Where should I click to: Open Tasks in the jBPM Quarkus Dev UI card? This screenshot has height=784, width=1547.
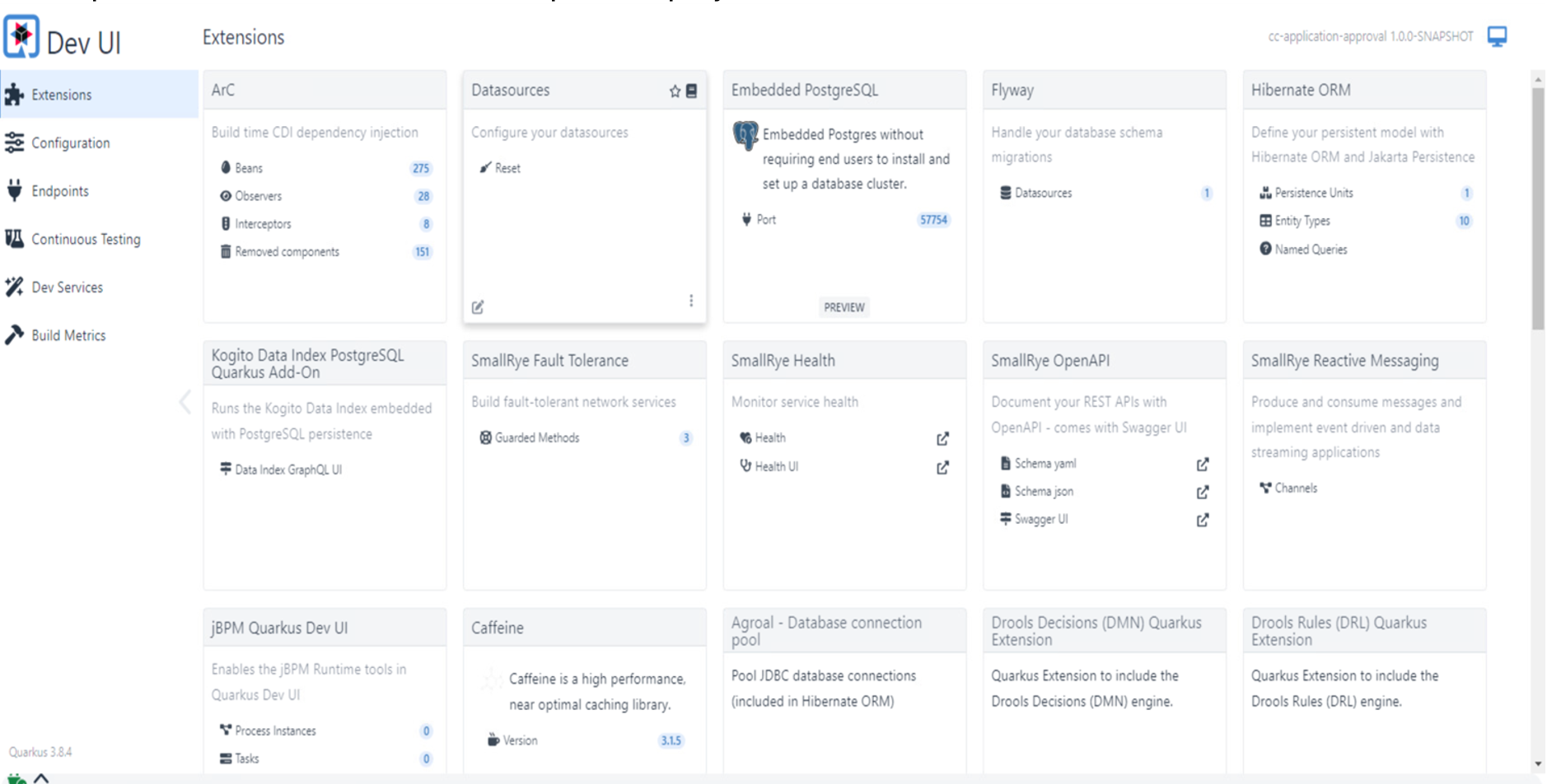[247, 758]
